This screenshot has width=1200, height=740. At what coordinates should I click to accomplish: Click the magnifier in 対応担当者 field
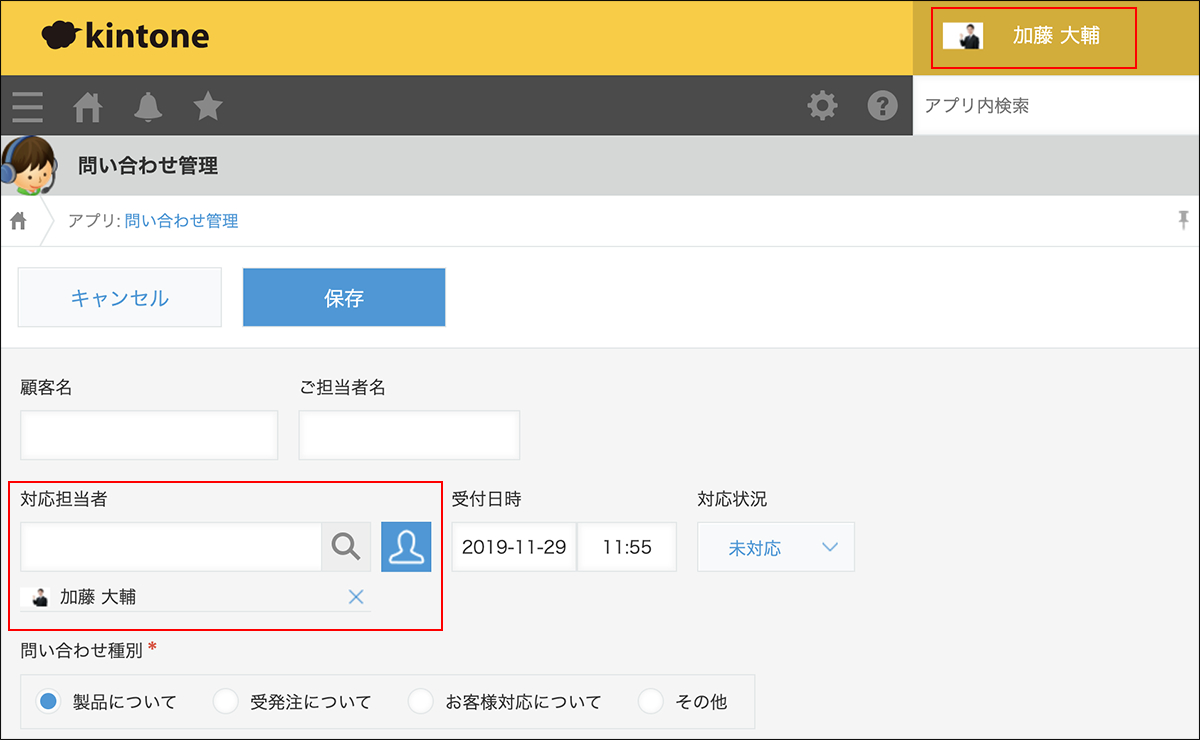click(346, 547)
